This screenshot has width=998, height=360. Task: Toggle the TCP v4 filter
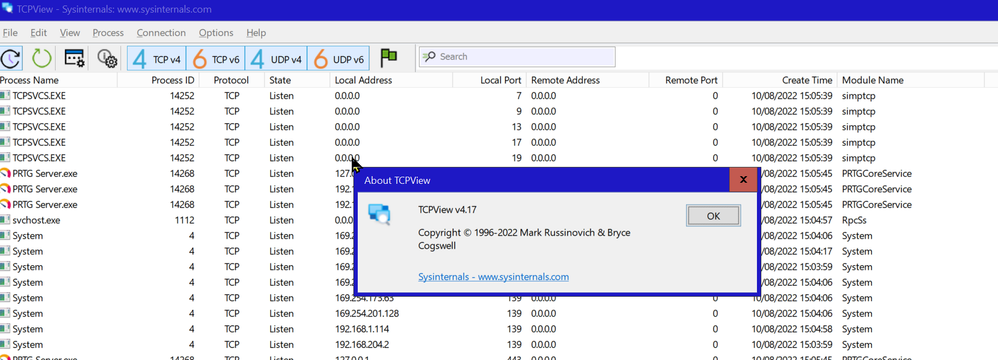pyautogui.click(x=157, y=59)
